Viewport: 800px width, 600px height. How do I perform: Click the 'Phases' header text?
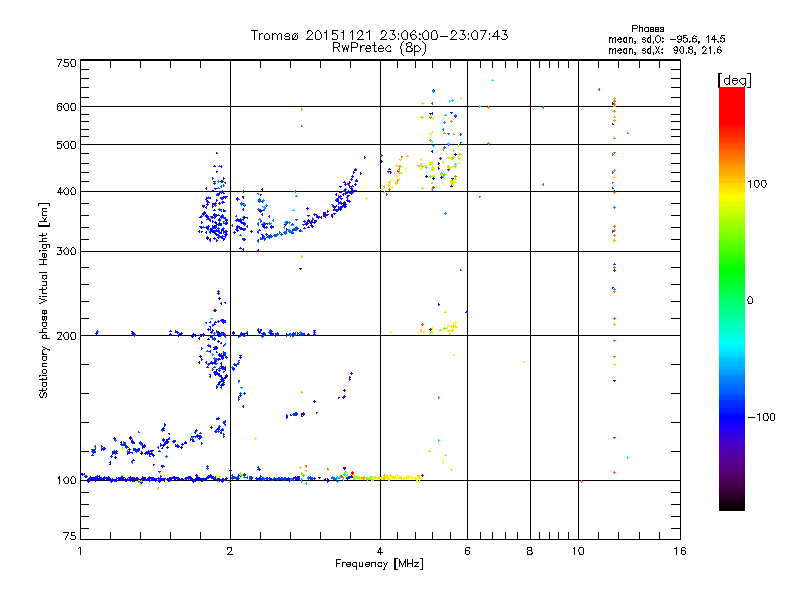[x=647, y=29]
